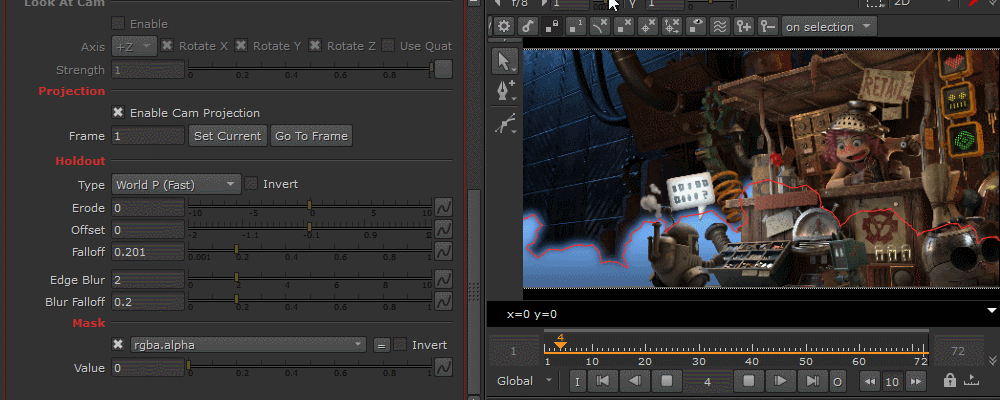The height and width of the screenshot is (400, 1000).
Task: Skip back ten frames
Action: point(871,382)
